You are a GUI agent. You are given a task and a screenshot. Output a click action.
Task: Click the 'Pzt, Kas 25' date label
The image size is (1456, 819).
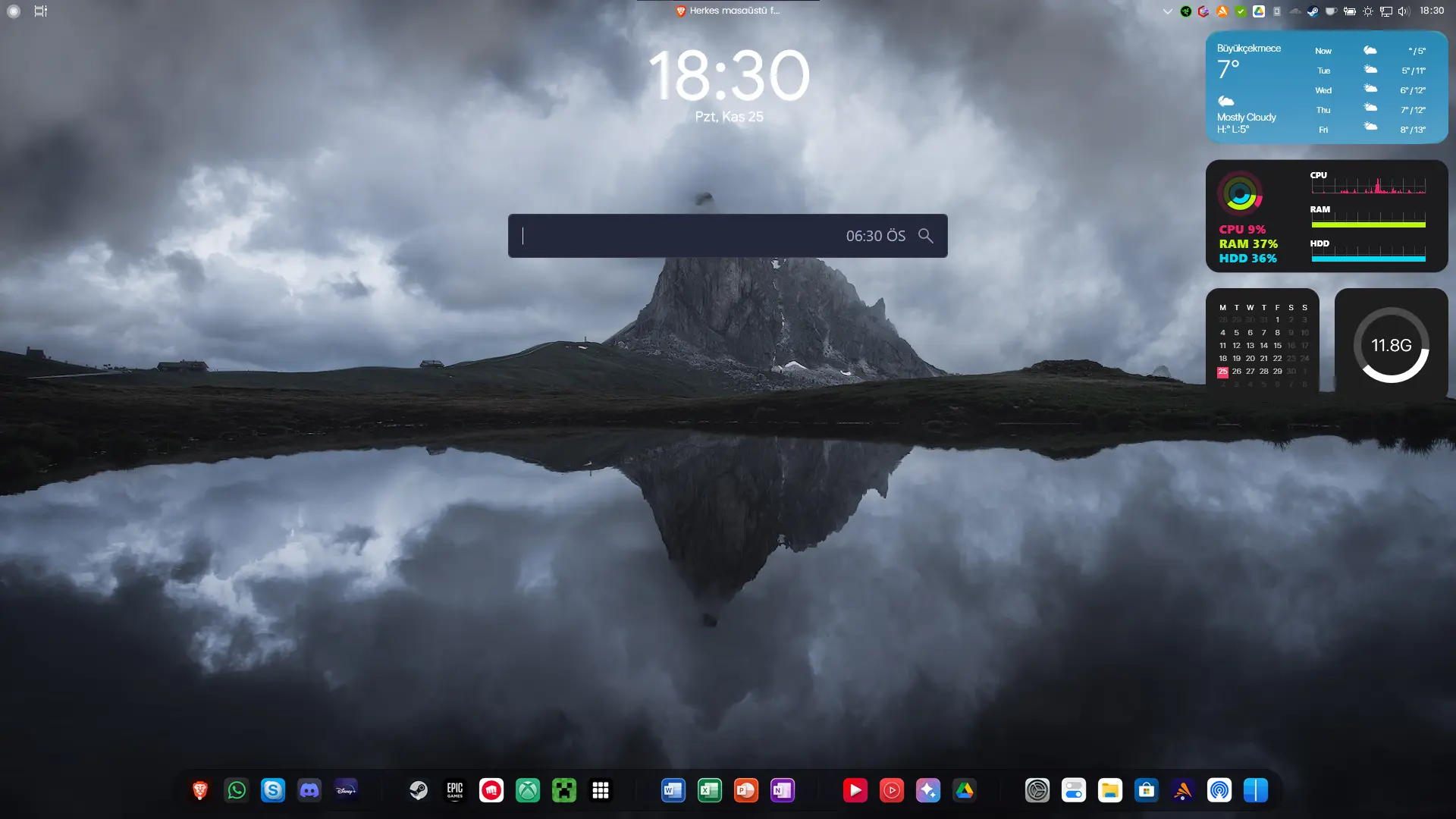tap(729, 117)
